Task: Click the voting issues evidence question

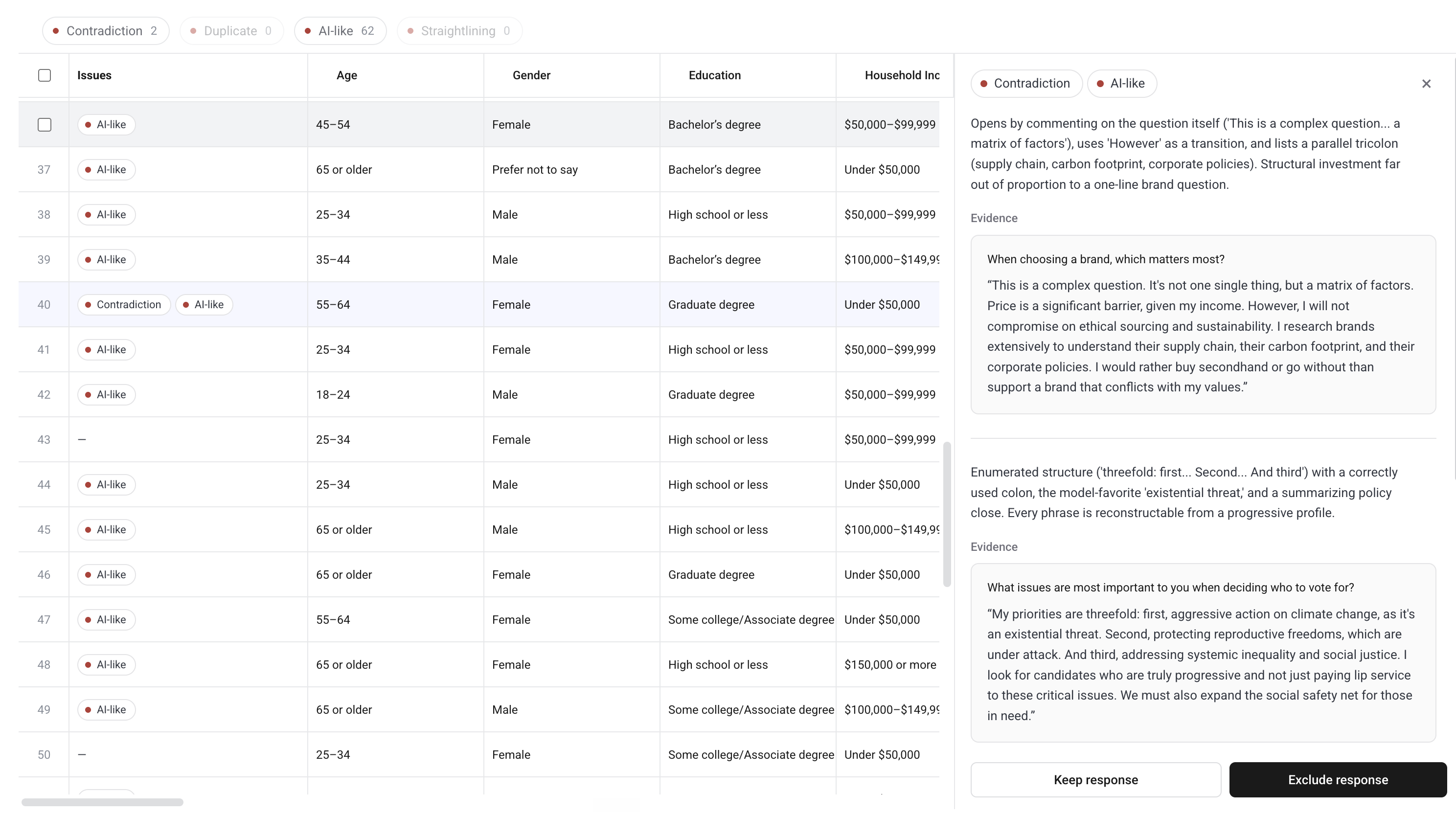Action: coord(1170,588)
